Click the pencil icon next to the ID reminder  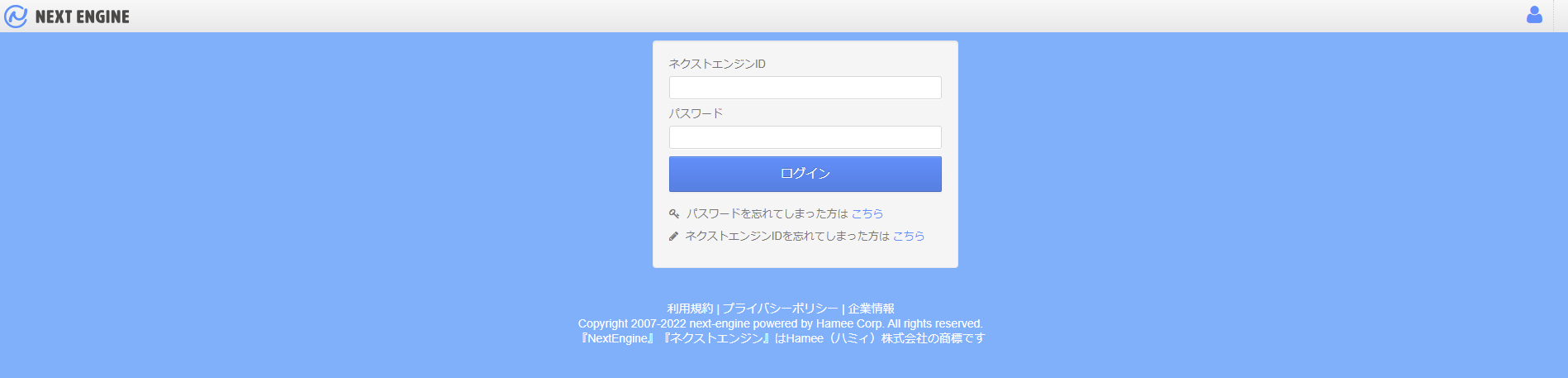coord(673,236)
